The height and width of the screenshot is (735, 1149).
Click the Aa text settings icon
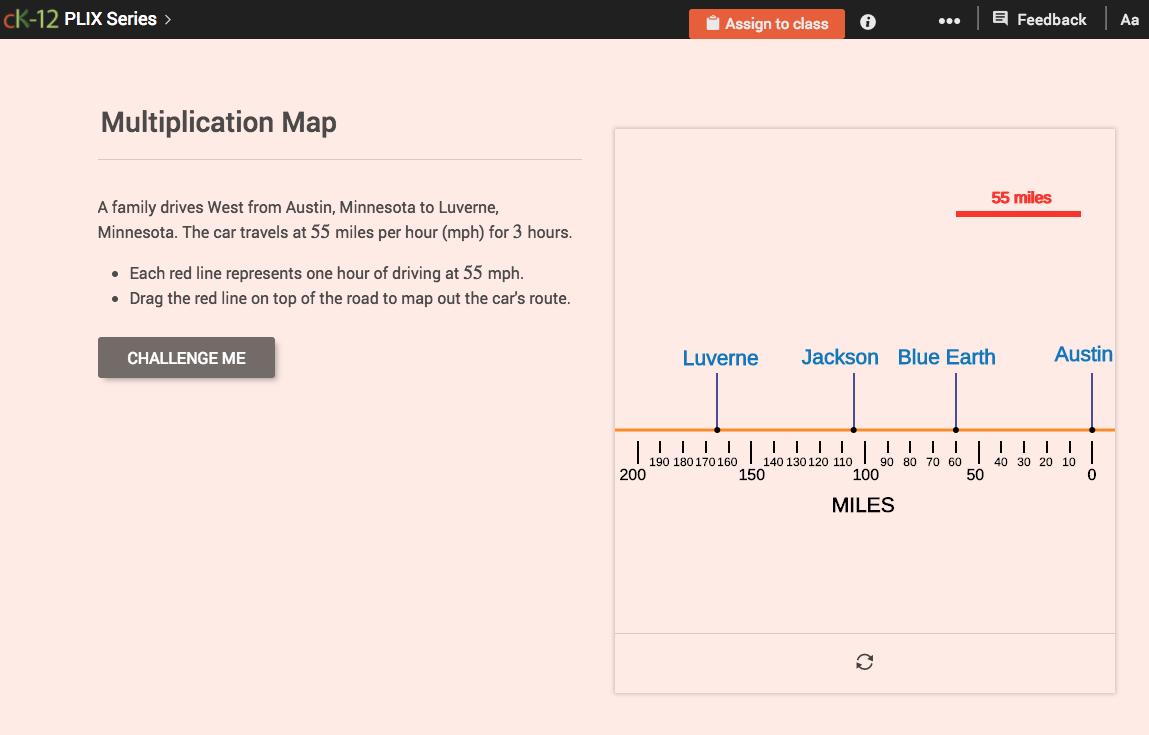[1129, 19]
